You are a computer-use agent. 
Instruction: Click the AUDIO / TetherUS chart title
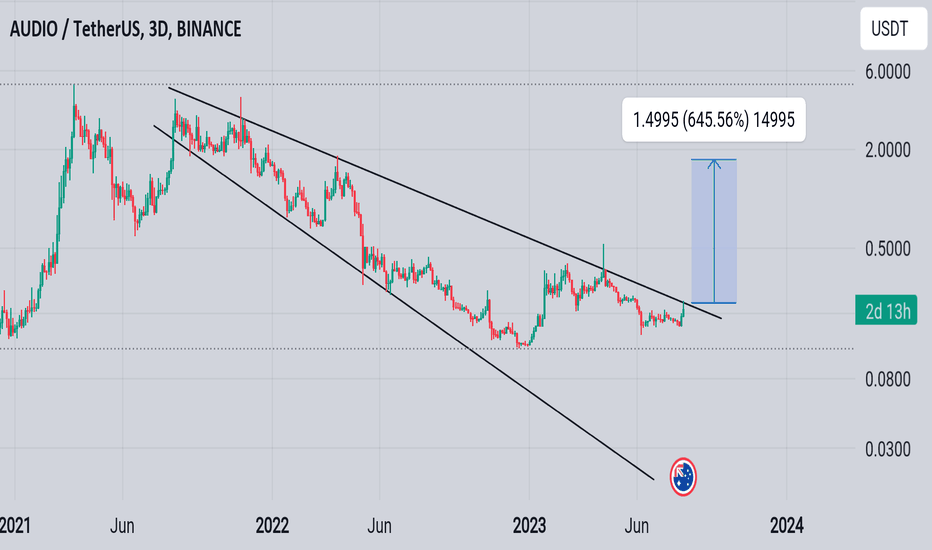point(125,29)
